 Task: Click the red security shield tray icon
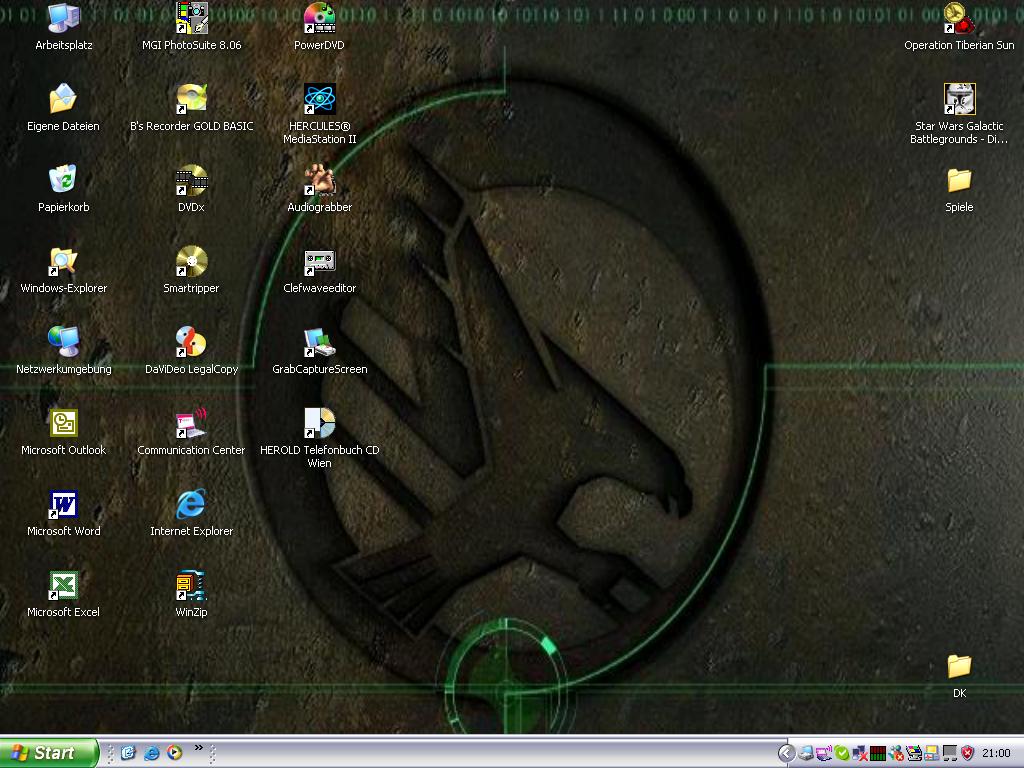(x=967, y=753)
